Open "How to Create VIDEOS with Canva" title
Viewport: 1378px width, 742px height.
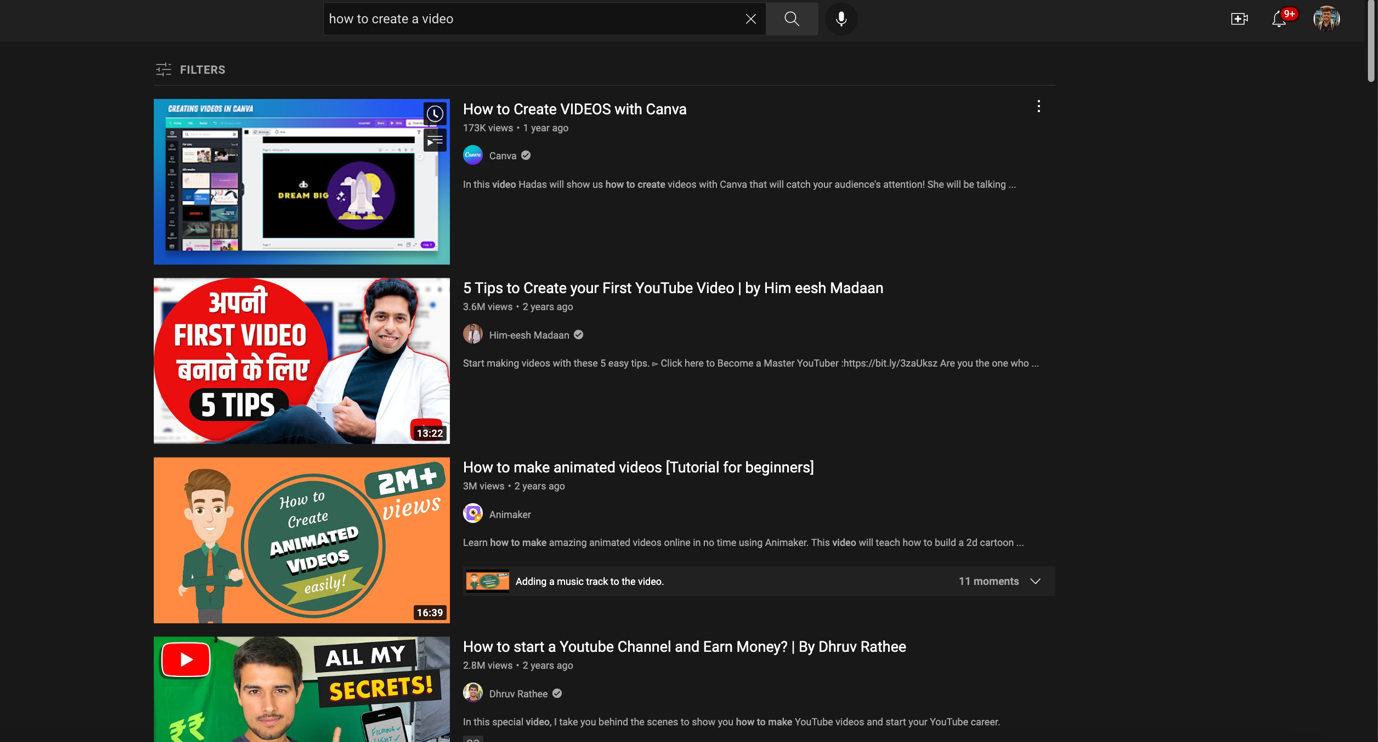click(x=575, y=109)
